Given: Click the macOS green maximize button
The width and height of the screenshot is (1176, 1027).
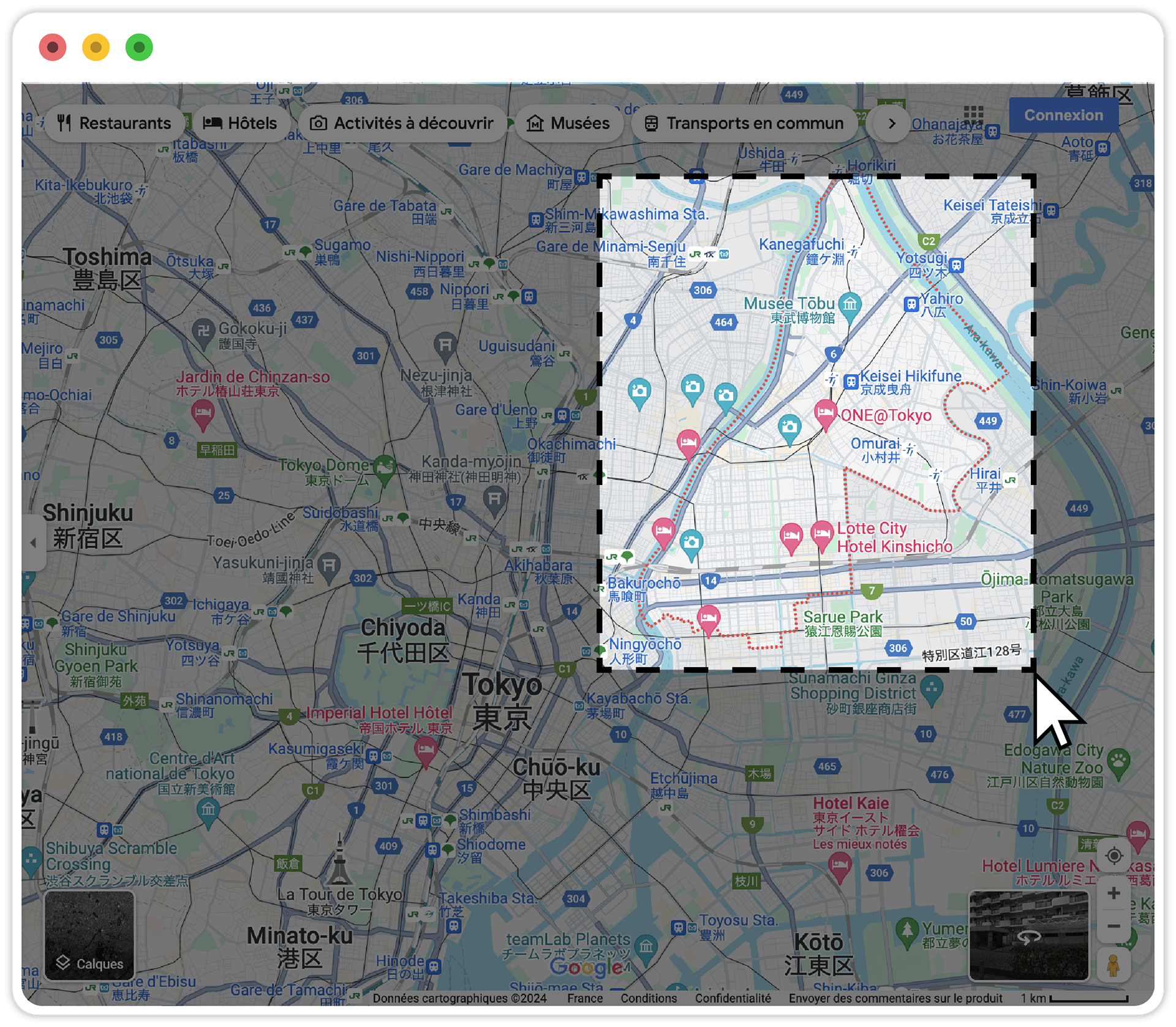Looking at the screenshot, I should [139, 47].
